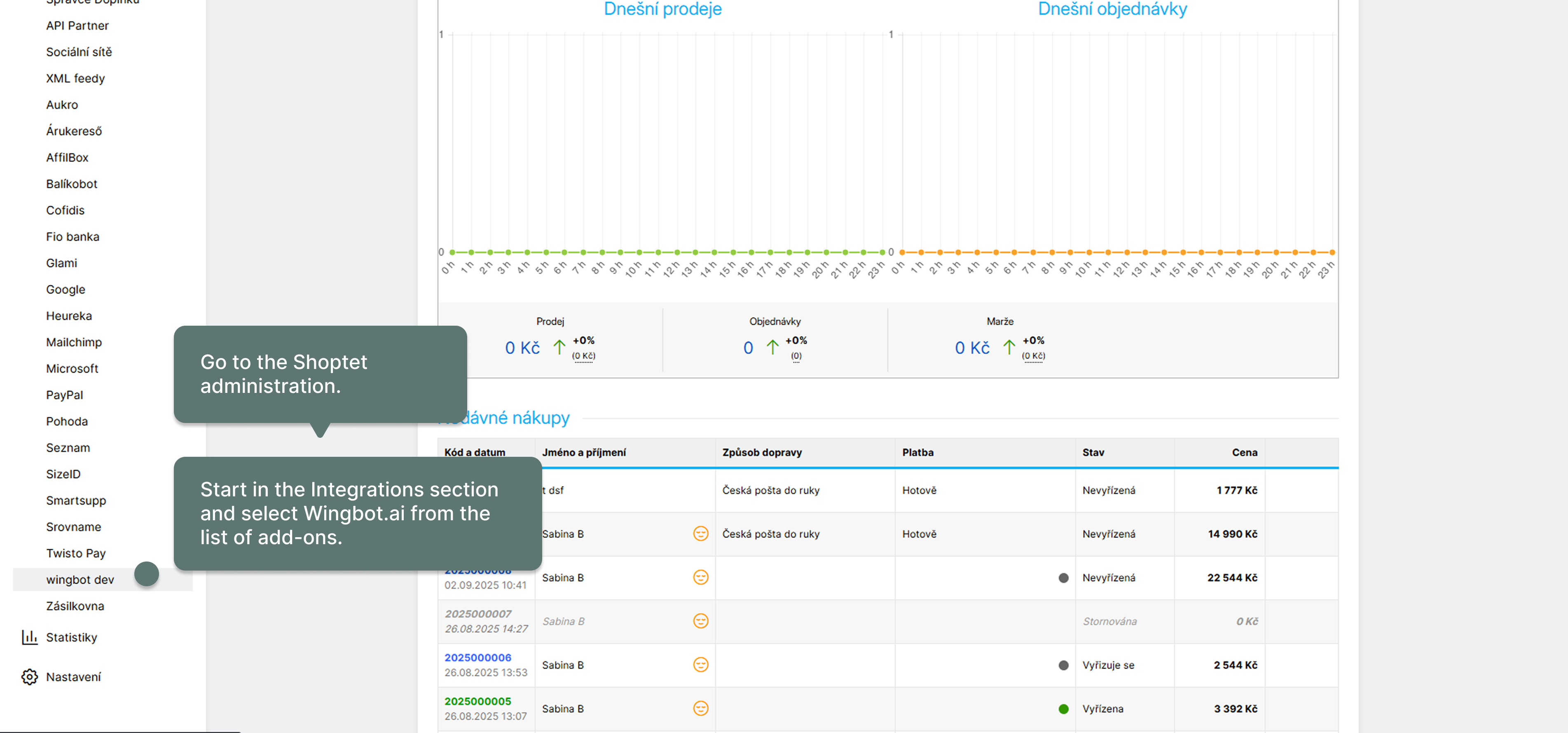1568x733 pixels.
Task: Sort by Způsob dopravy column header
Action: pos(761,452)
